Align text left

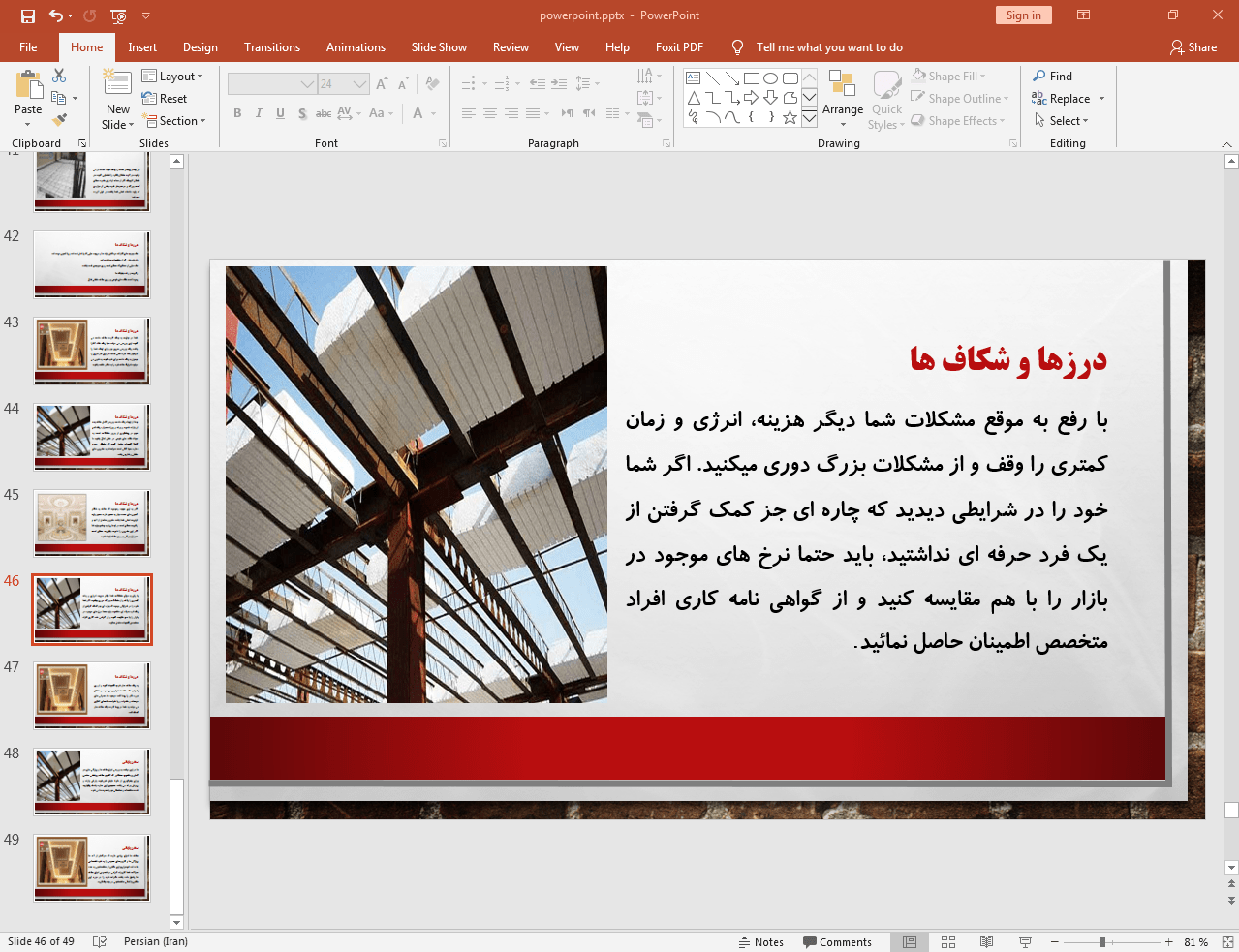pyautogui.click(x=469, y=113)
